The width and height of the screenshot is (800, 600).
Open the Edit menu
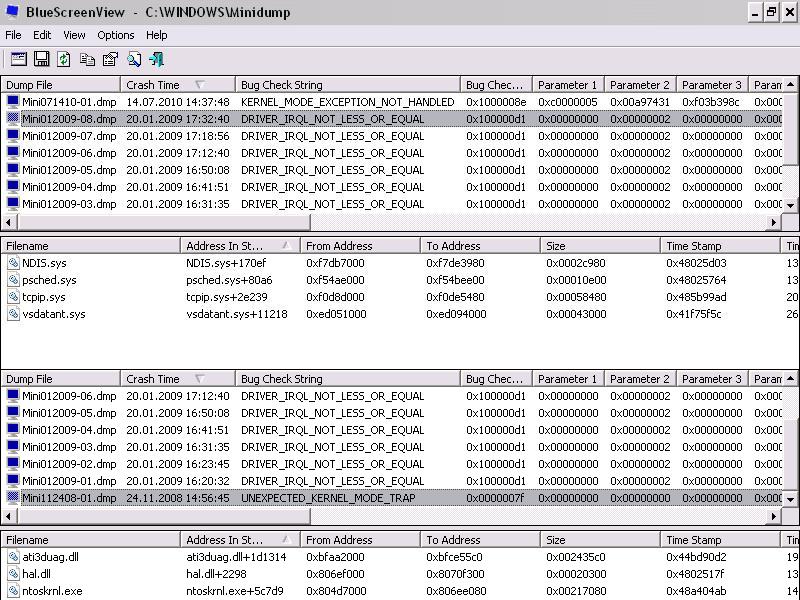pyautogui.click(x=42, y=35)
